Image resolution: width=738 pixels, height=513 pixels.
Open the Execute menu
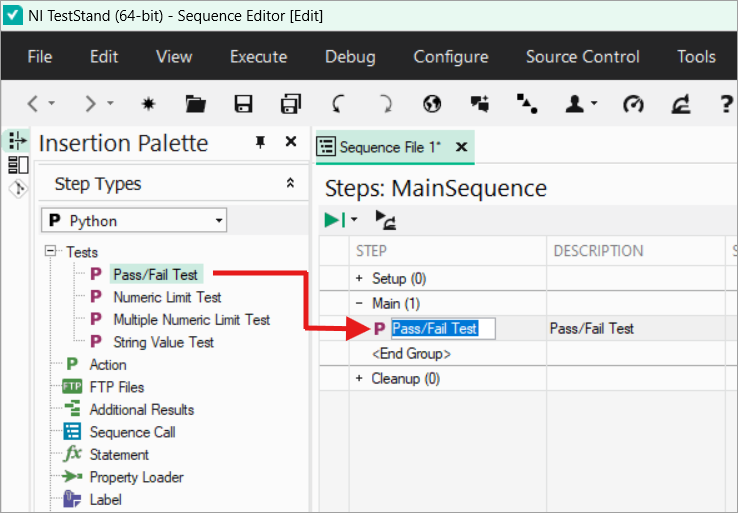point(258,57)
